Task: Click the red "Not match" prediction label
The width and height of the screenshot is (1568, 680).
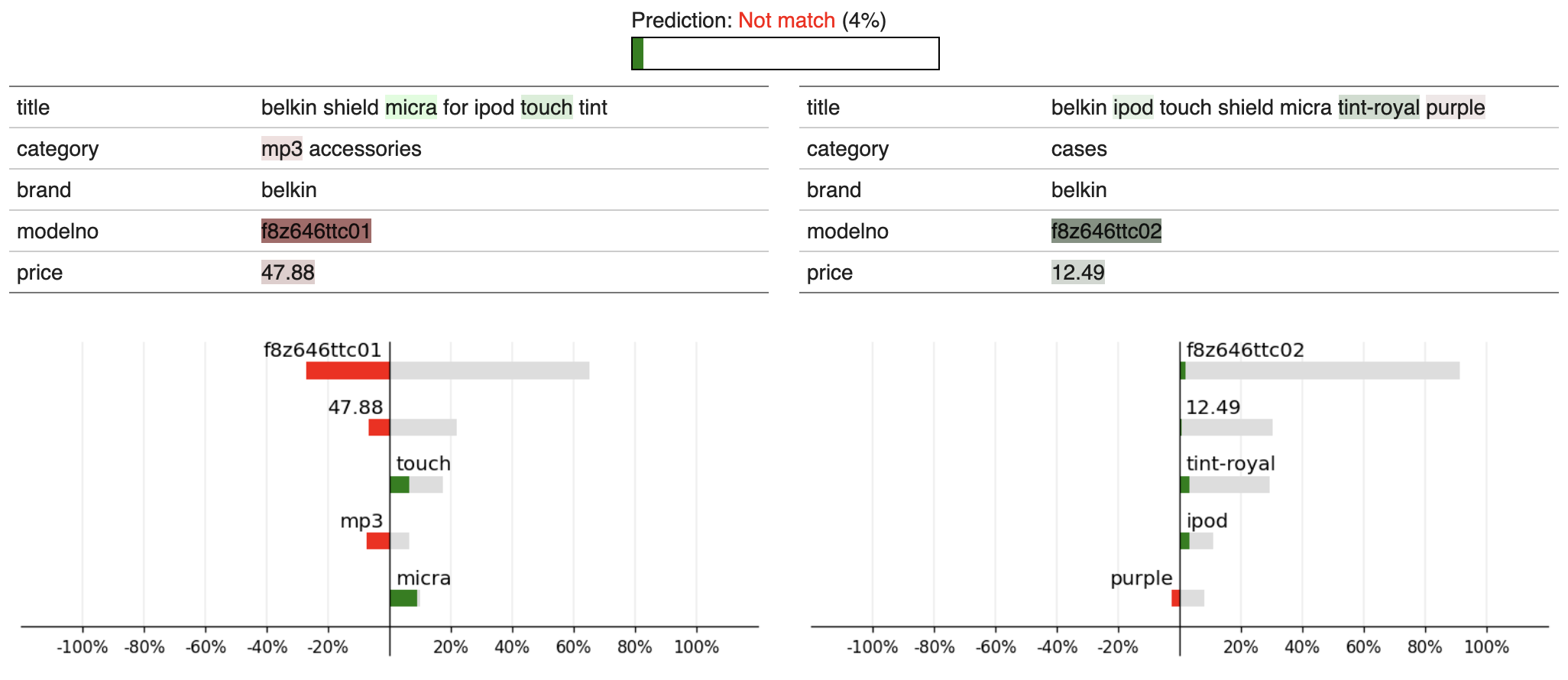Action: pyautogui.click(x=786, y=21)
